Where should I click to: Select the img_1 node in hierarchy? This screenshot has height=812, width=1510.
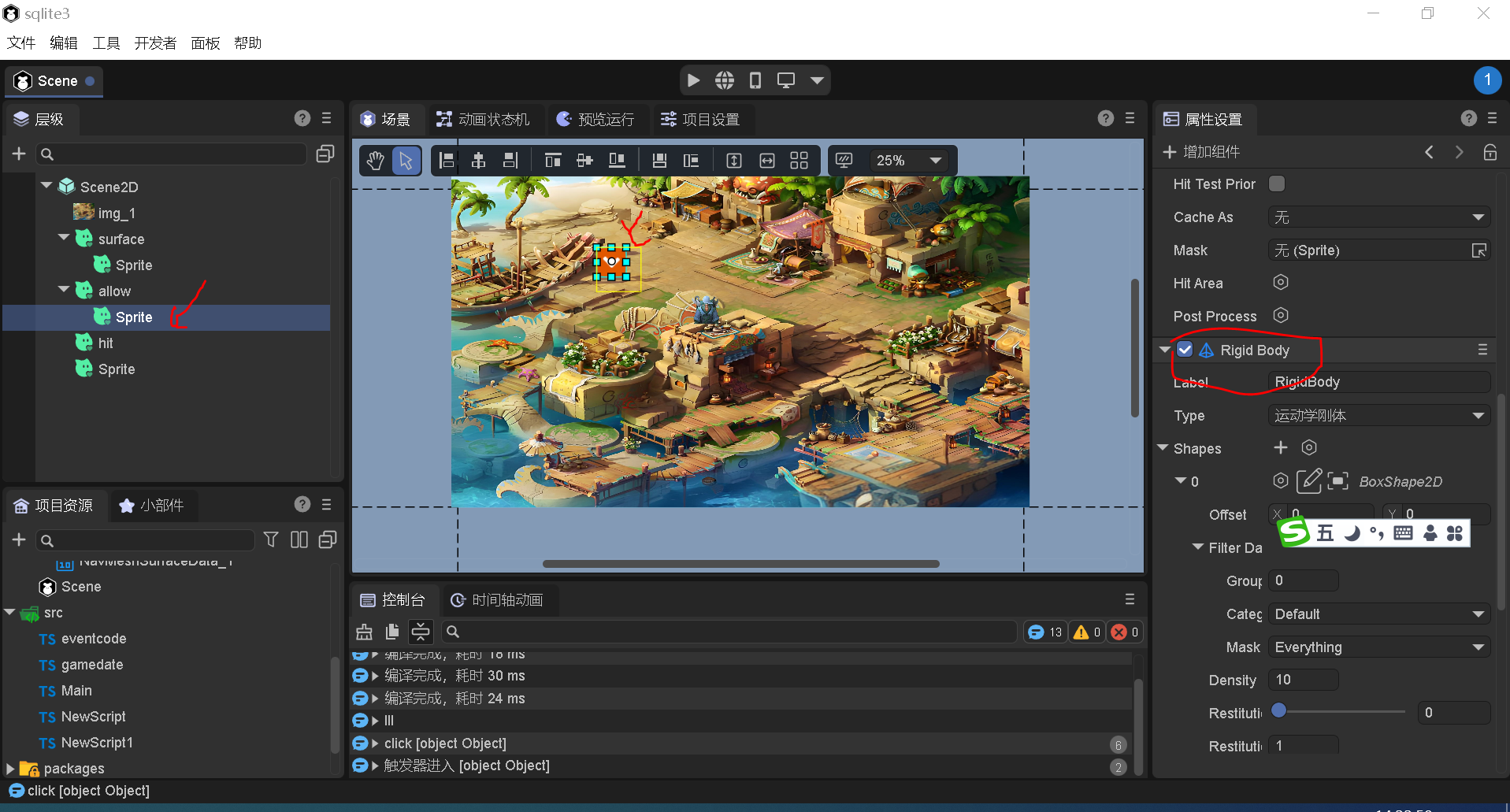click(x=117, y=213)
